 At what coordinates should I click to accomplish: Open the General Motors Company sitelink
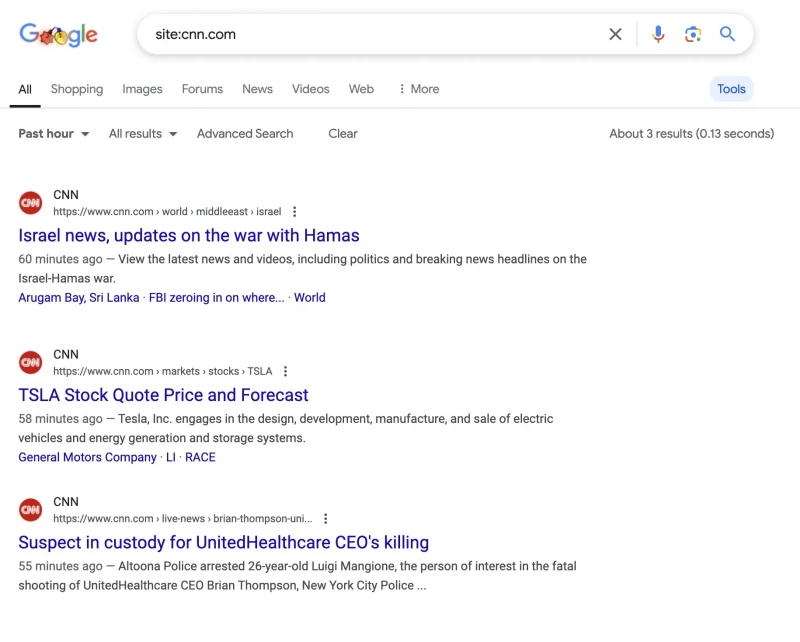coord(87,457)
